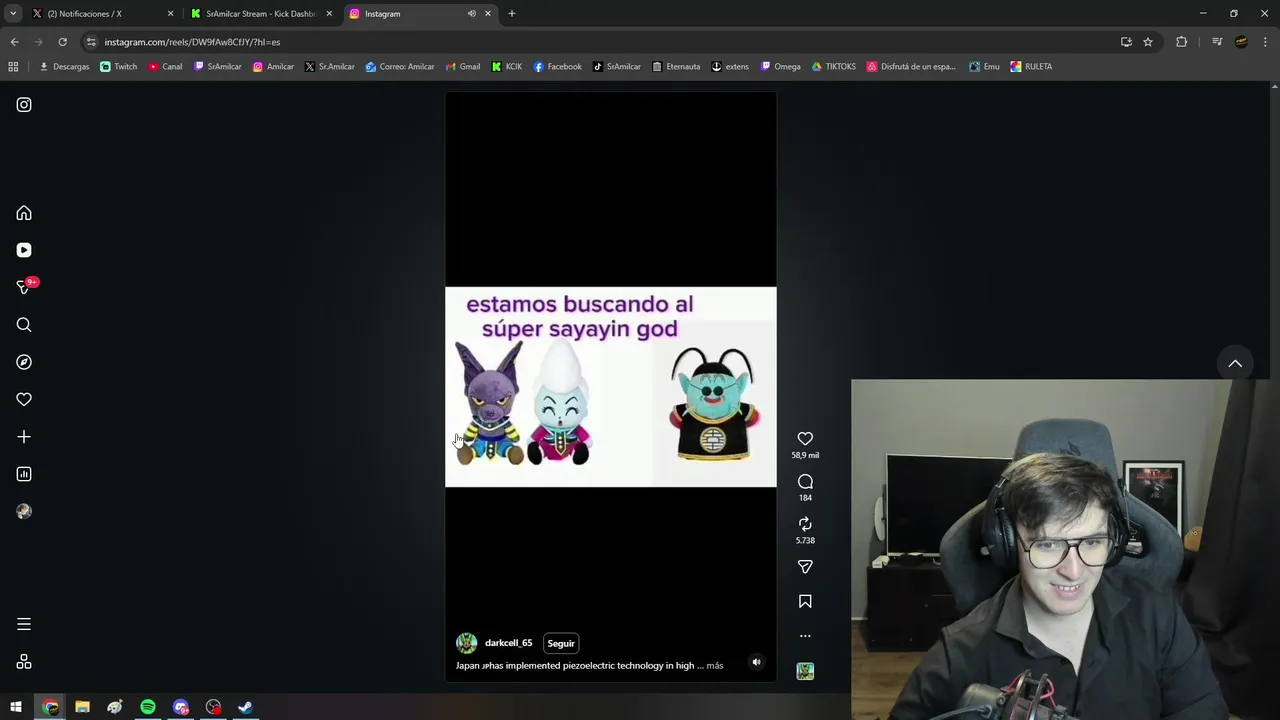Save the reel with bookmark icon
The height and width of the screenshot is (720, 1280).
coord(805,601)
